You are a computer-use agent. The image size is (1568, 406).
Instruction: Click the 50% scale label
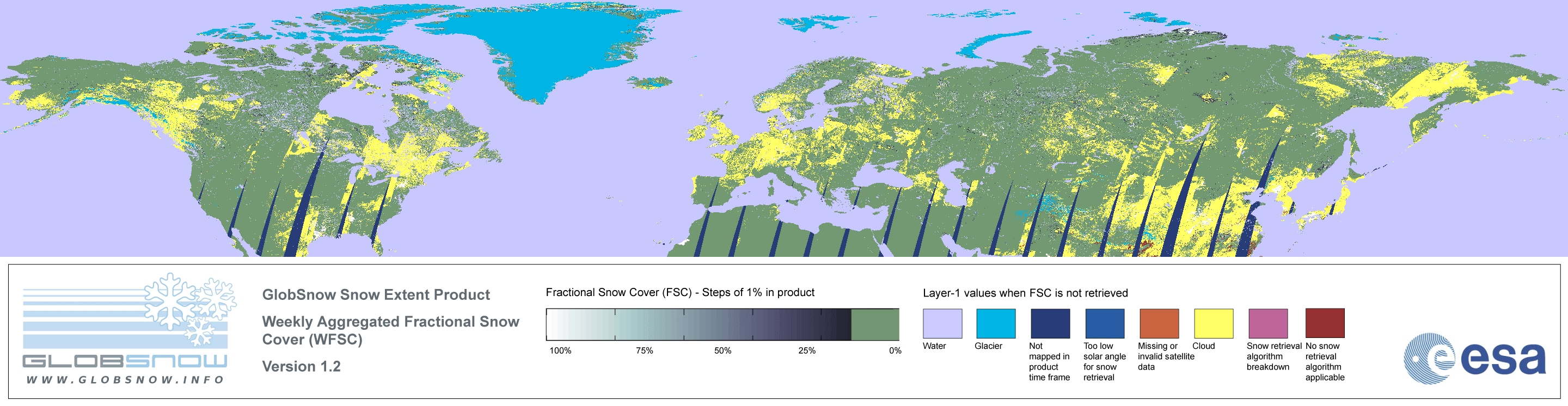tap(722, 350)
